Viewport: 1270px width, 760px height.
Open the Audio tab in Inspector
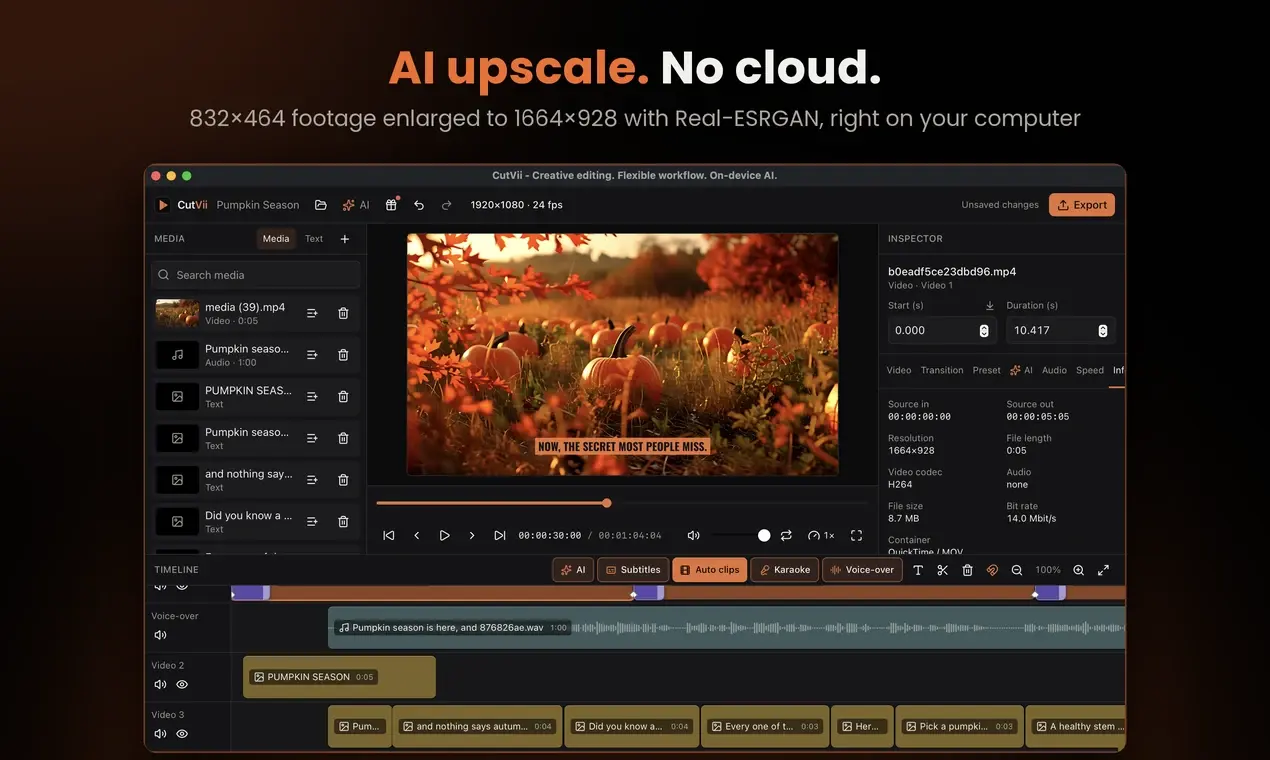(x=1054, y=370)
